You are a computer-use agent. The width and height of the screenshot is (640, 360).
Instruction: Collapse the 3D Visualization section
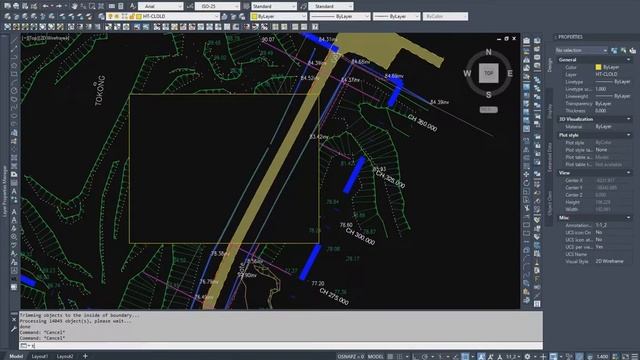pyautogui.click(x=629, y=119)
